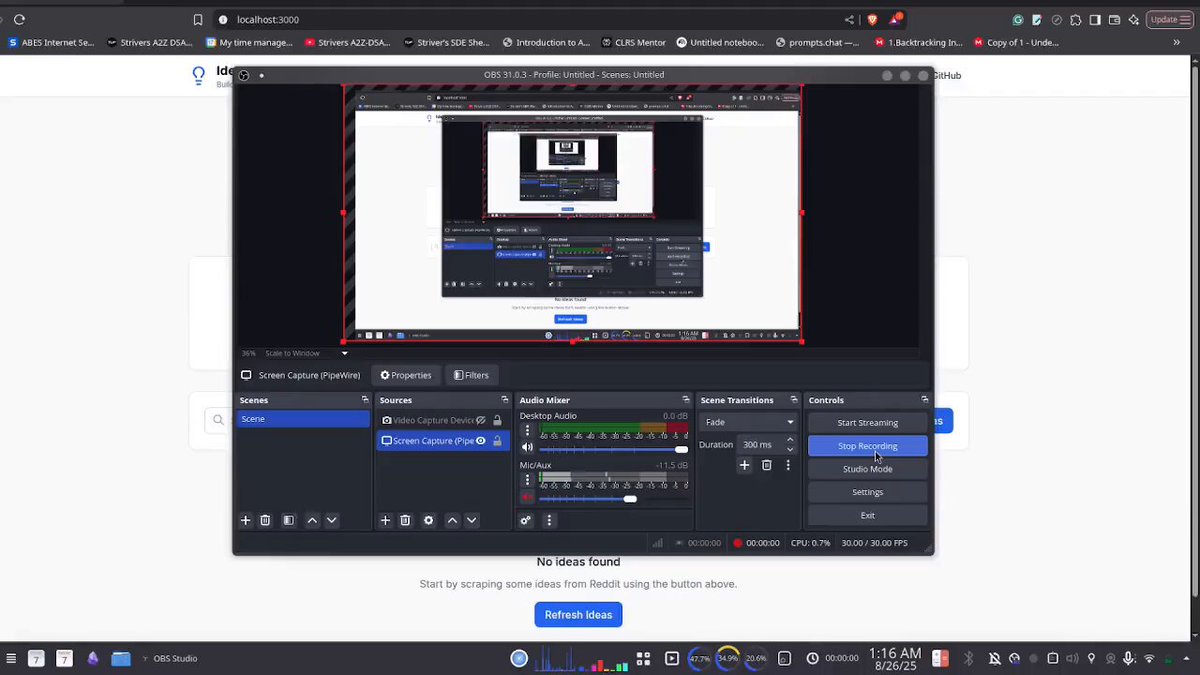Click the Refresh Ideas button

[x=578, y=614]
